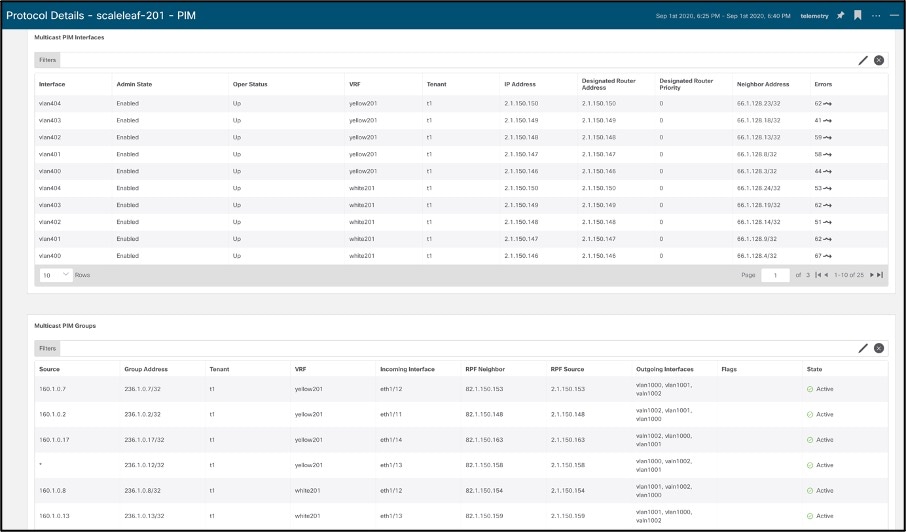906x532 pixels.
Task: Jump to last page of interfaces
Action: (x=880, y=274)
